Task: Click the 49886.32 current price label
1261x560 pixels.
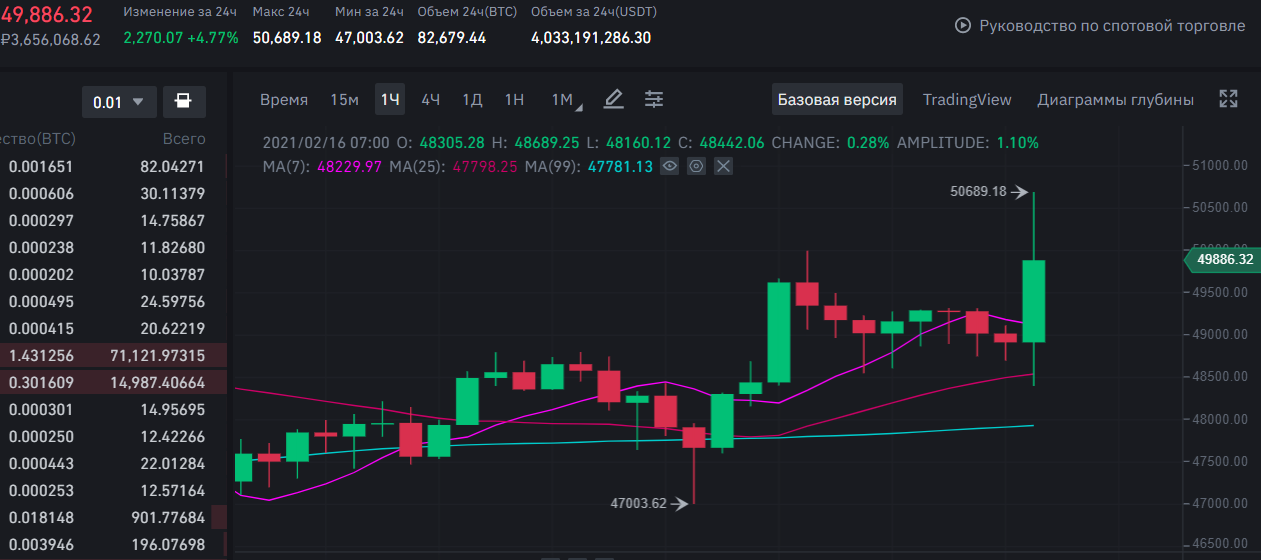Action: [1219, 260]
